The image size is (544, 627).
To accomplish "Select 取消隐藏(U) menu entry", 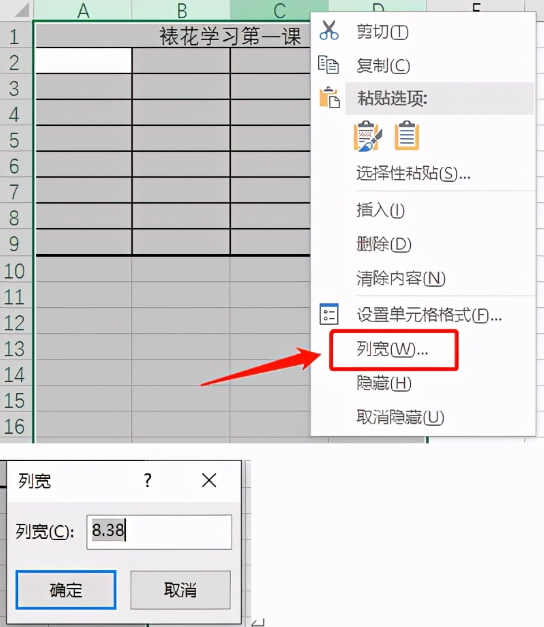I will click(400, 417).
